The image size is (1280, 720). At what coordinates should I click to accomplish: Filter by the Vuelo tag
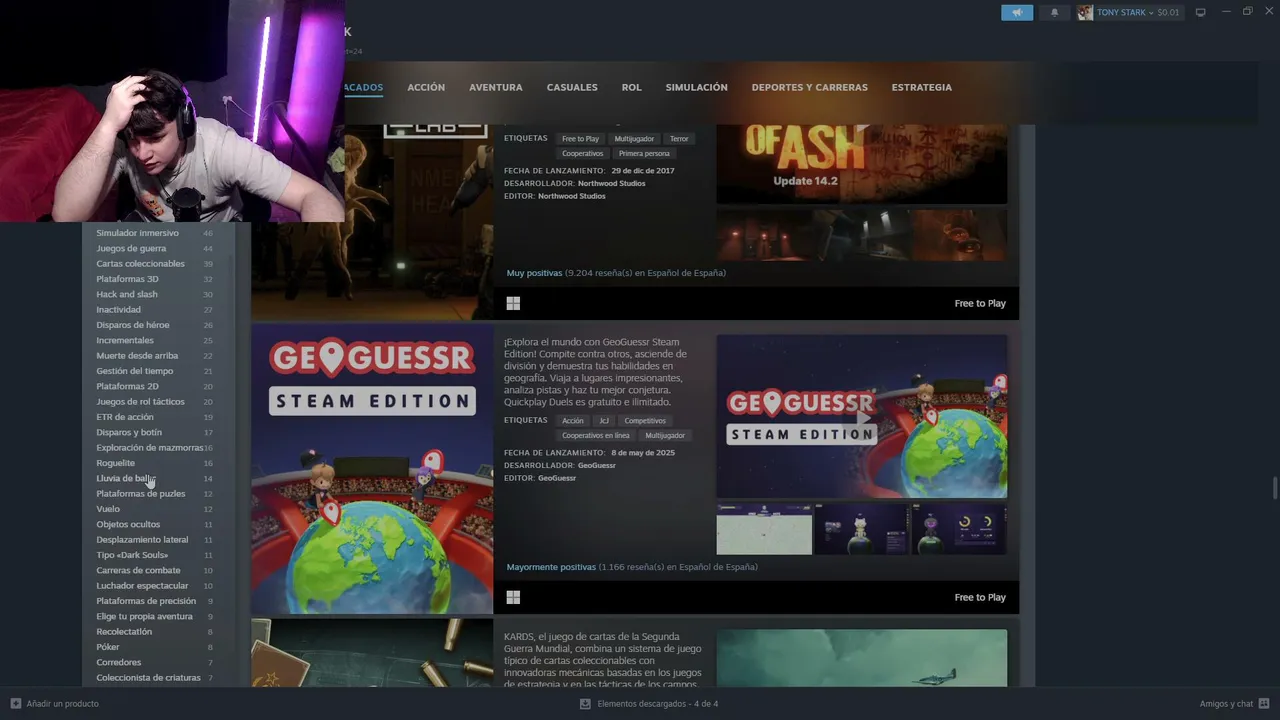coord(108,509)
